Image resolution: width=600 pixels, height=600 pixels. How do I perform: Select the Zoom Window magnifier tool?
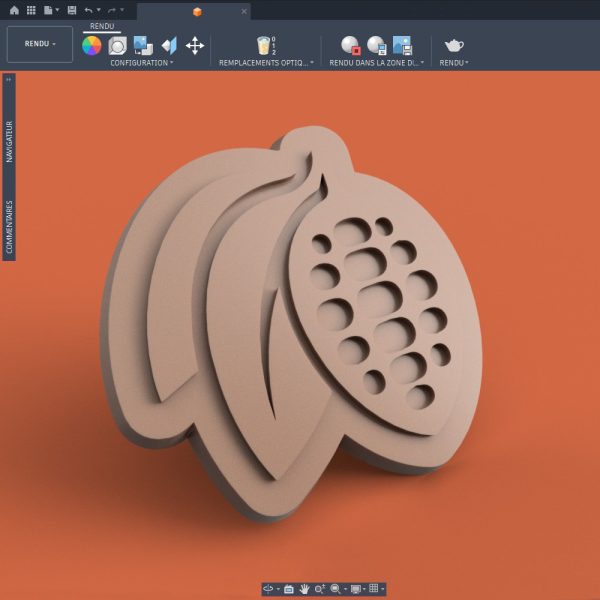point(335,589)
